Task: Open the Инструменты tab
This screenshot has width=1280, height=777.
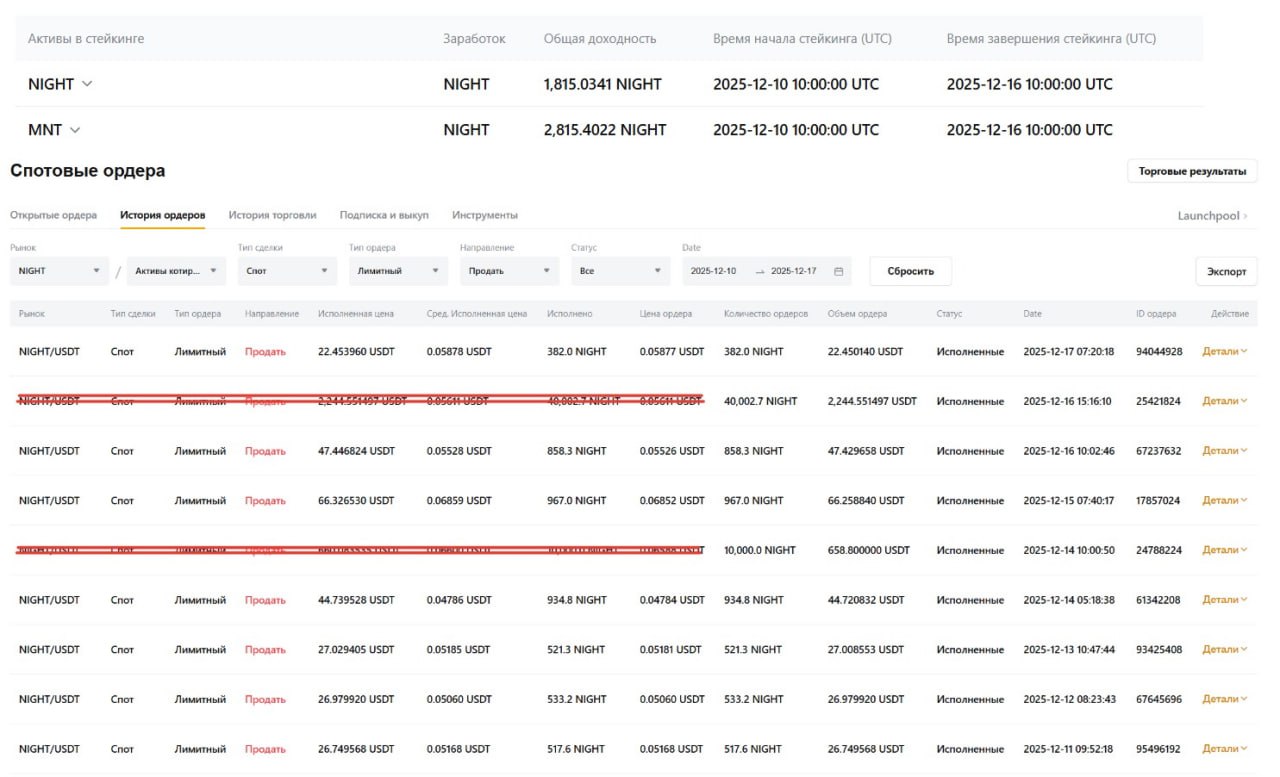Action: tap(485, 215)
